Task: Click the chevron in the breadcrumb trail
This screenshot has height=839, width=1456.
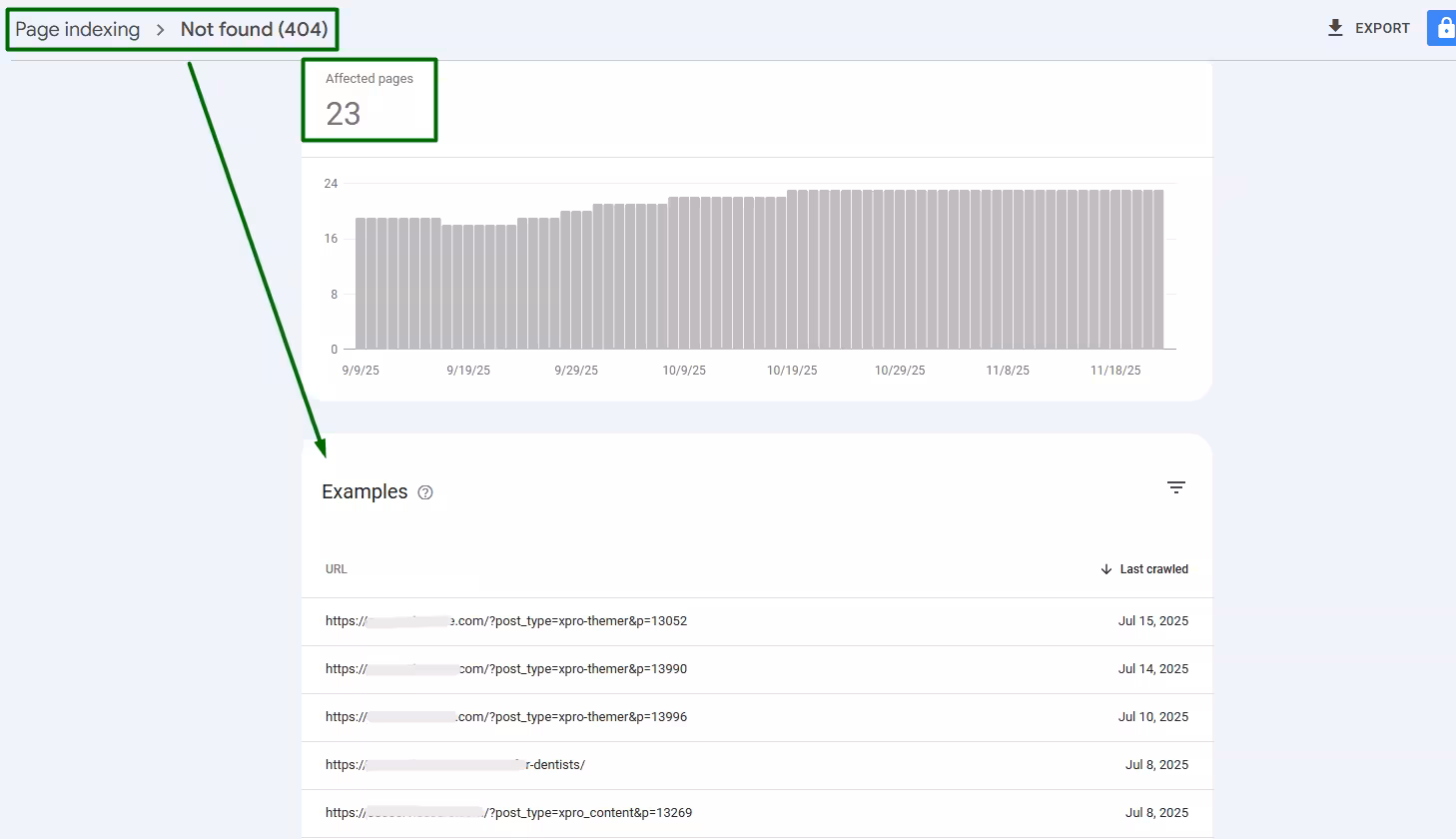Action: 160,29
